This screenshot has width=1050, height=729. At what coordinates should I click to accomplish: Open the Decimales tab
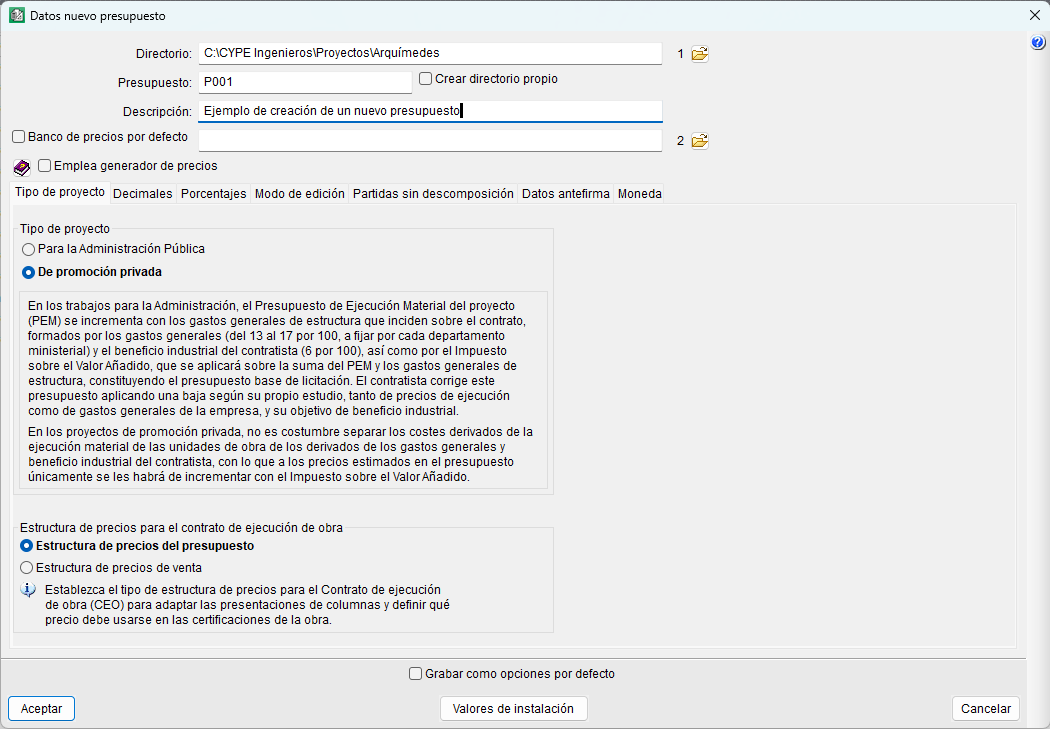pyautogui.click(x=143, y=193)
